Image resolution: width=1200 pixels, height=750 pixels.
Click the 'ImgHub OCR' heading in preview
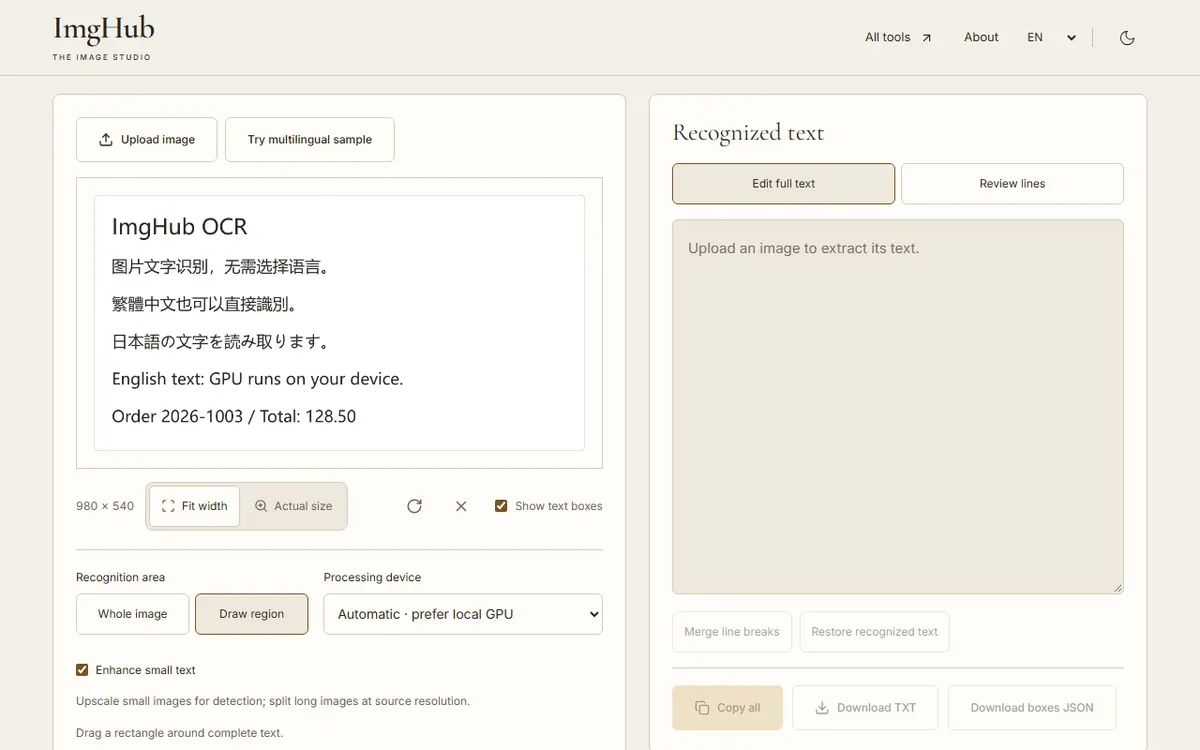click(x=180, y=227)
